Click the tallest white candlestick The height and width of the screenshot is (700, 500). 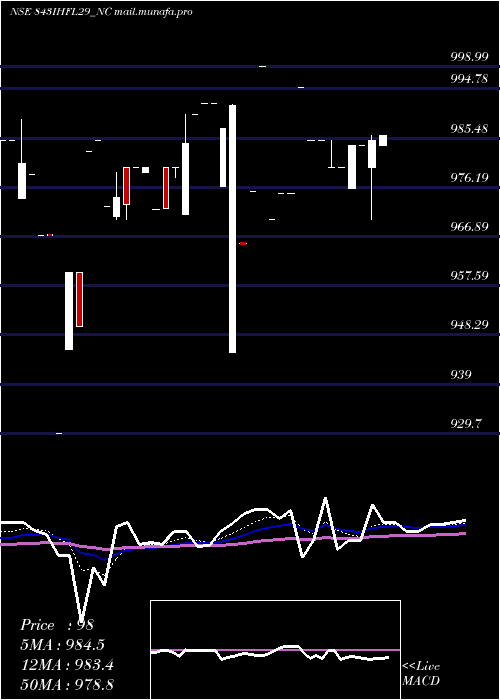233,229
